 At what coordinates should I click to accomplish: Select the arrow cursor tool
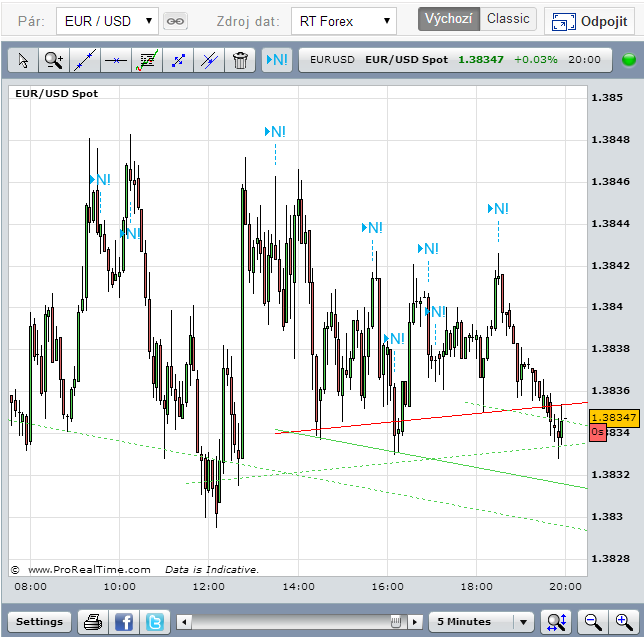tap(23, 60)
